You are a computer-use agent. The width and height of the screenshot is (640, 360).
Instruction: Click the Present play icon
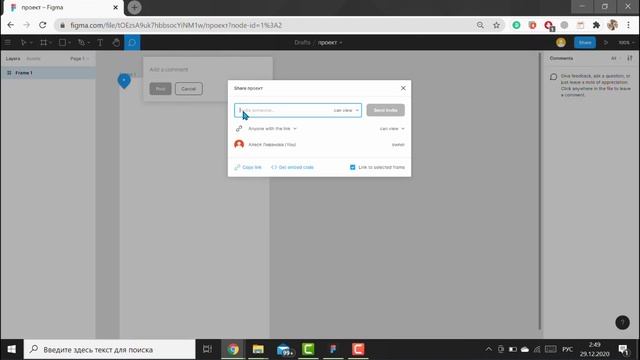tap(606, 42)
